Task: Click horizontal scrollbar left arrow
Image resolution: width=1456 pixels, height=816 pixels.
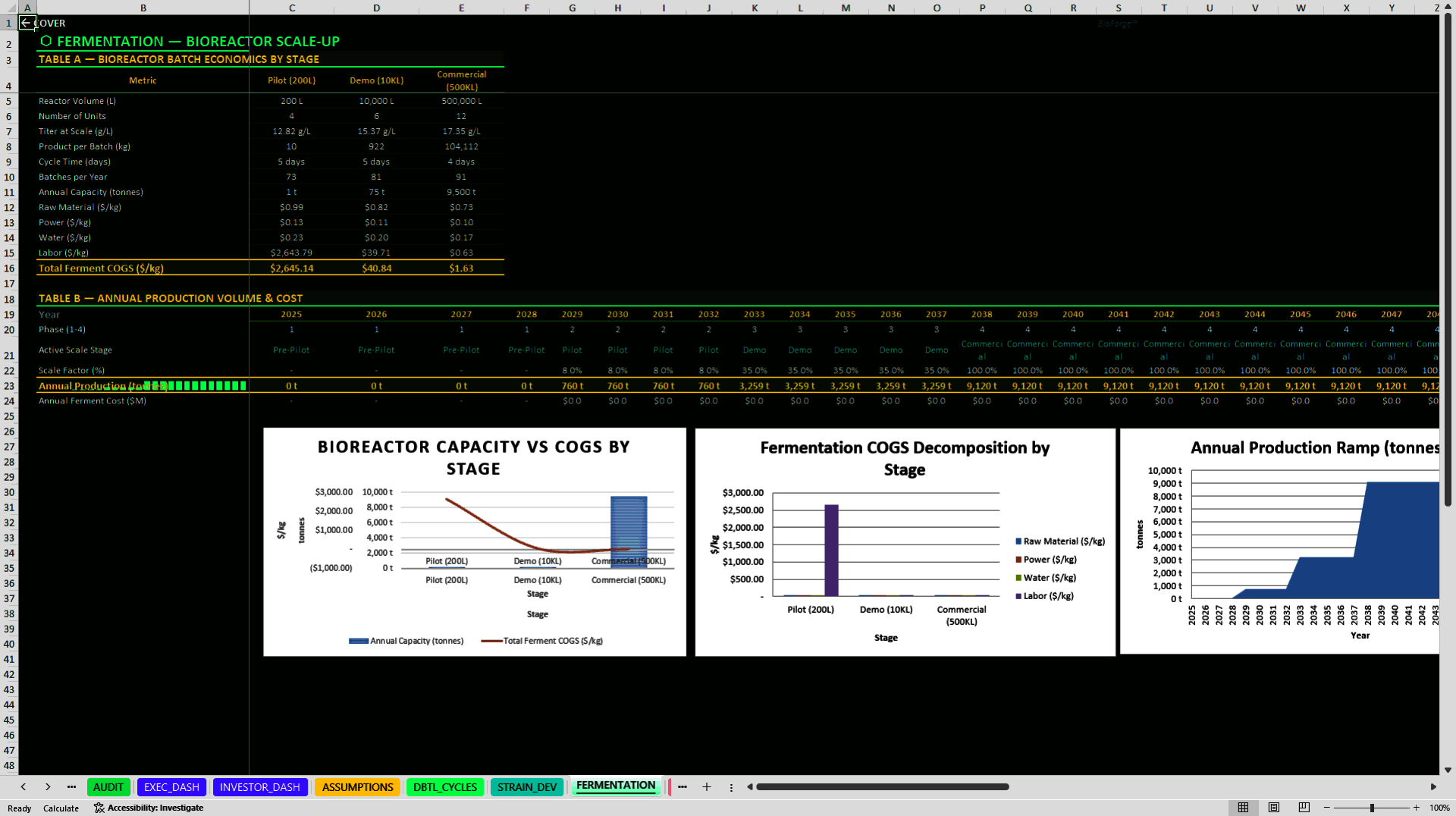Action: (749, 787)
